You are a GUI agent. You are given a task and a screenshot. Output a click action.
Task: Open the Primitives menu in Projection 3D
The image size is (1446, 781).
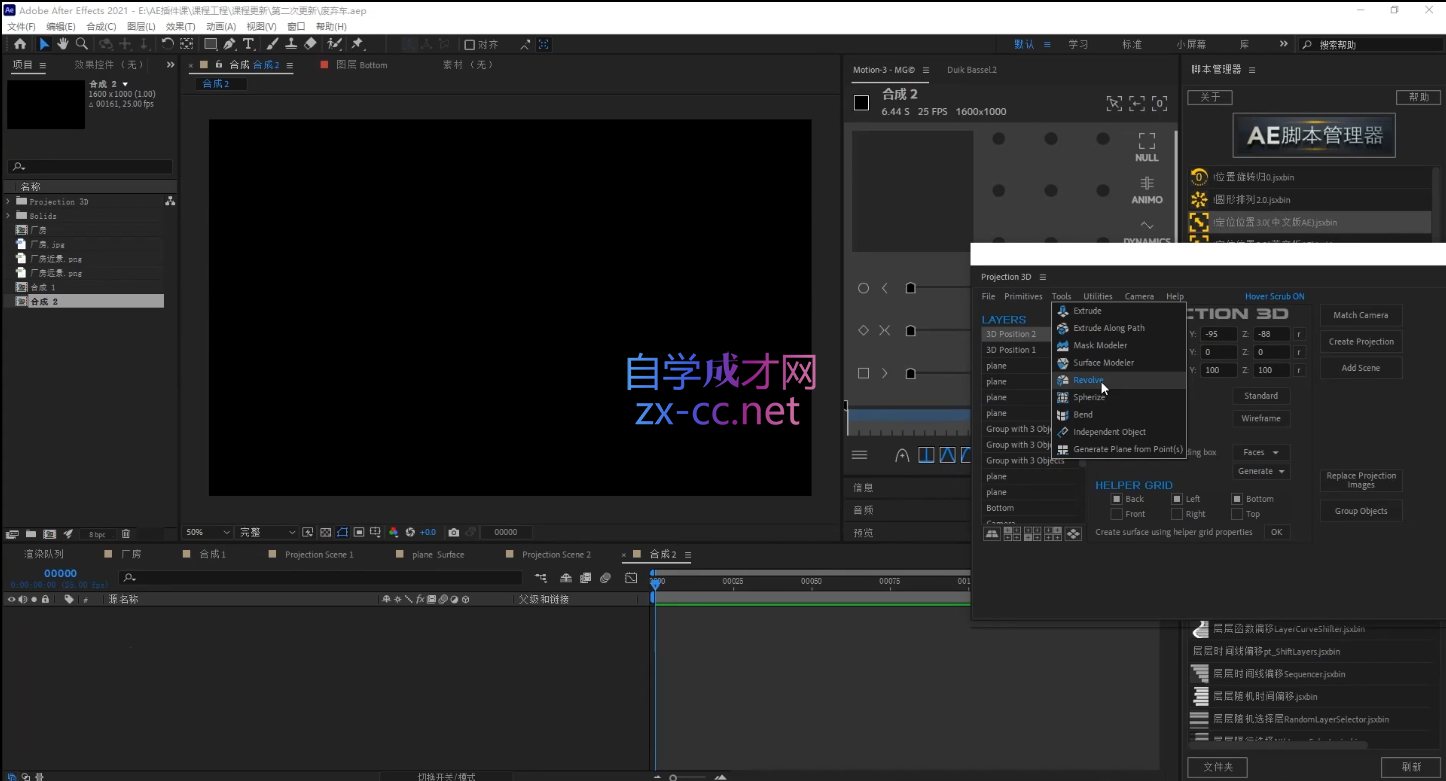pyautogui.click(x=1023, y=296)
